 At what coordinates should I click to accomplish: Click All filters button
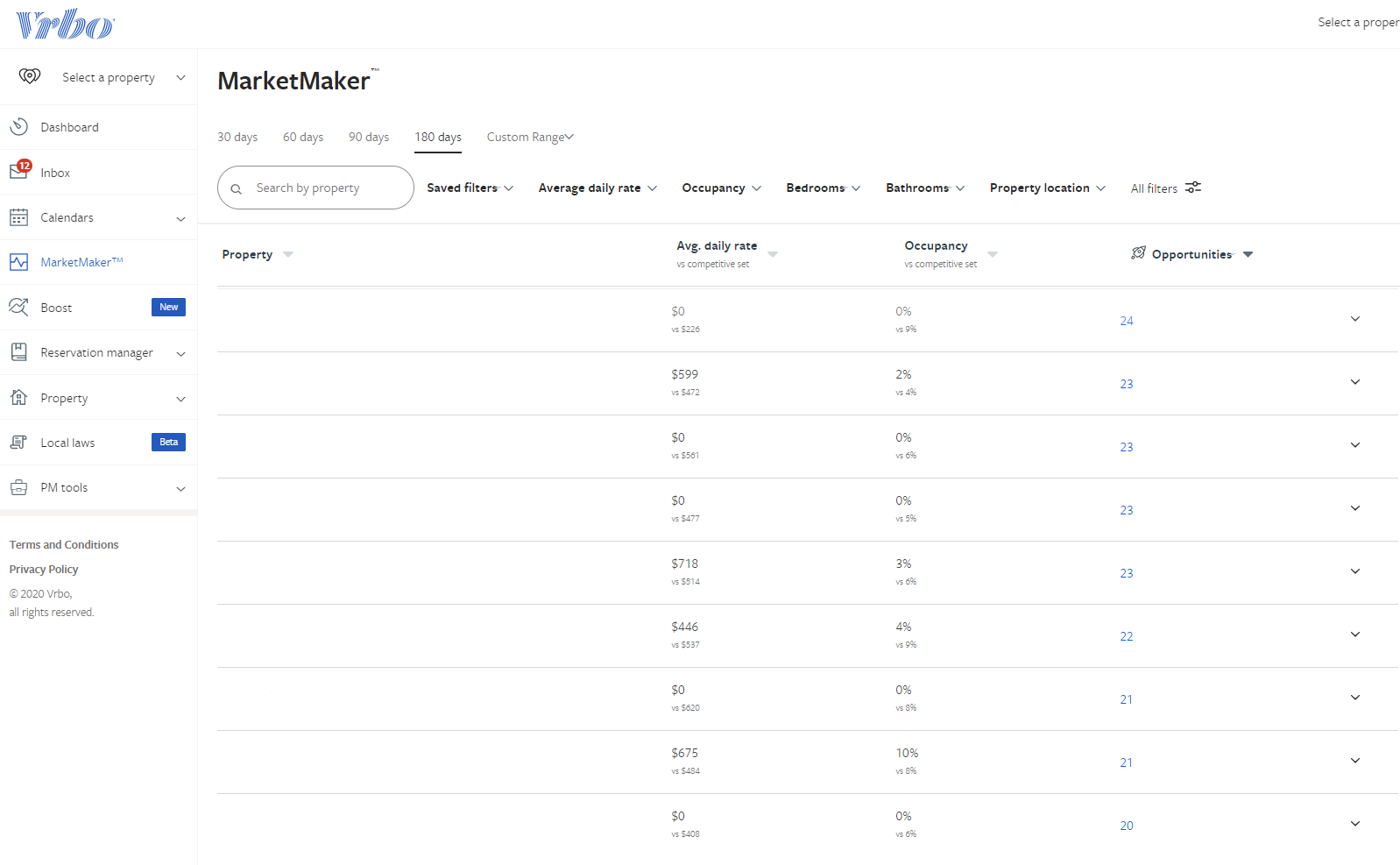click(1166, 188)
